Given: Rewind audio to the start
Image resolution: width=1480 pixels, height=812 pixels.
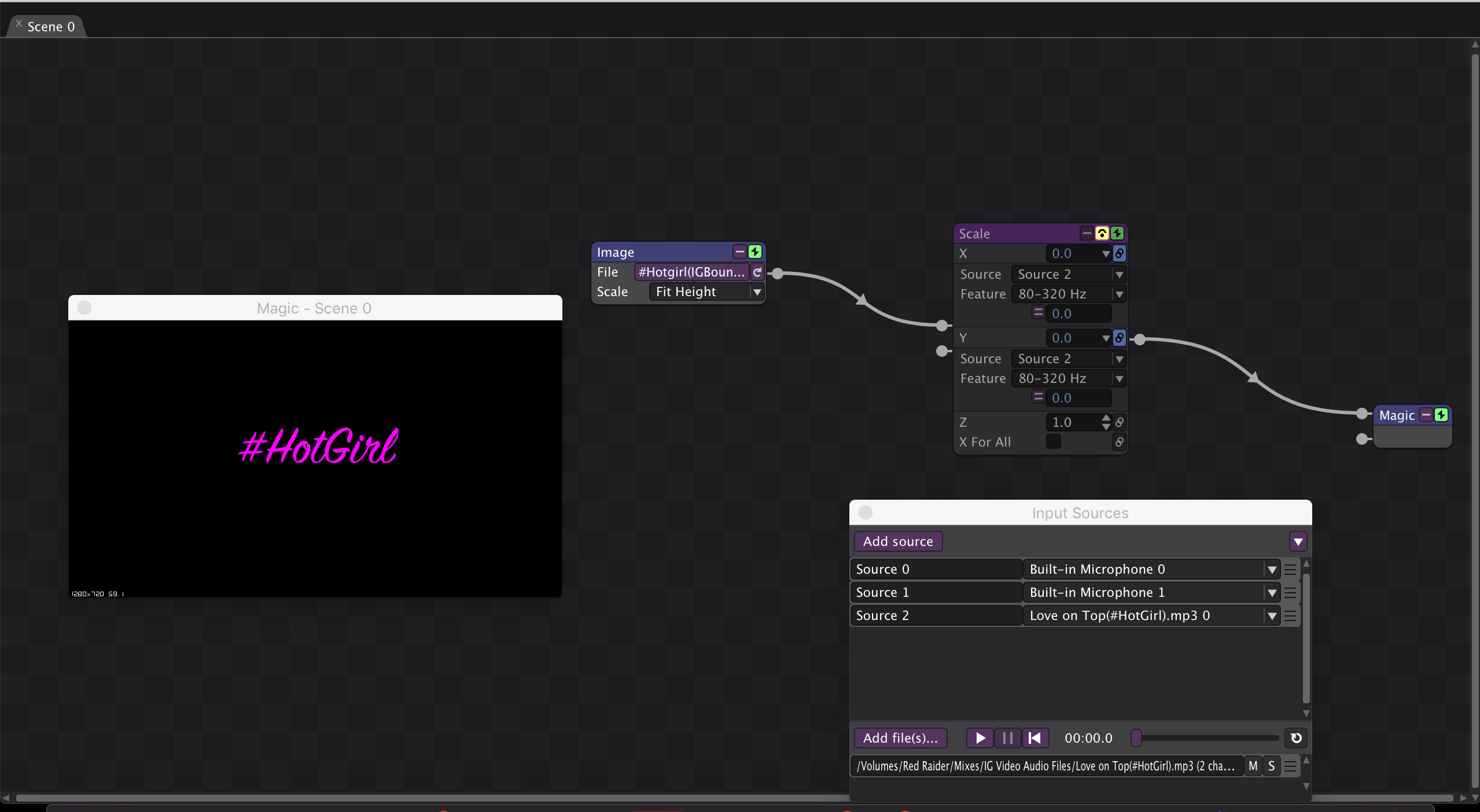Looking at the screenshot, I should point(1035,738).
